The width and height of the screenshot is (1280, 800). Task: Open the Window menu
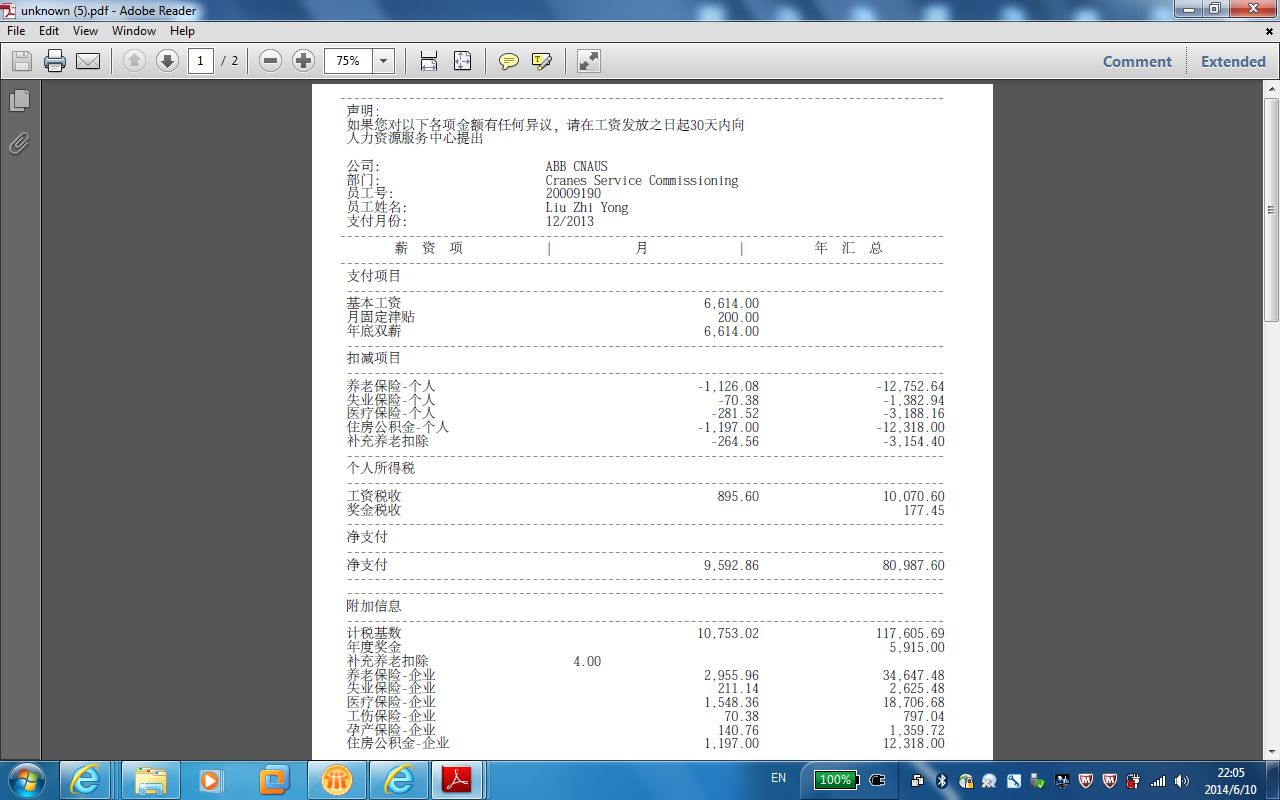click(134, 31)
